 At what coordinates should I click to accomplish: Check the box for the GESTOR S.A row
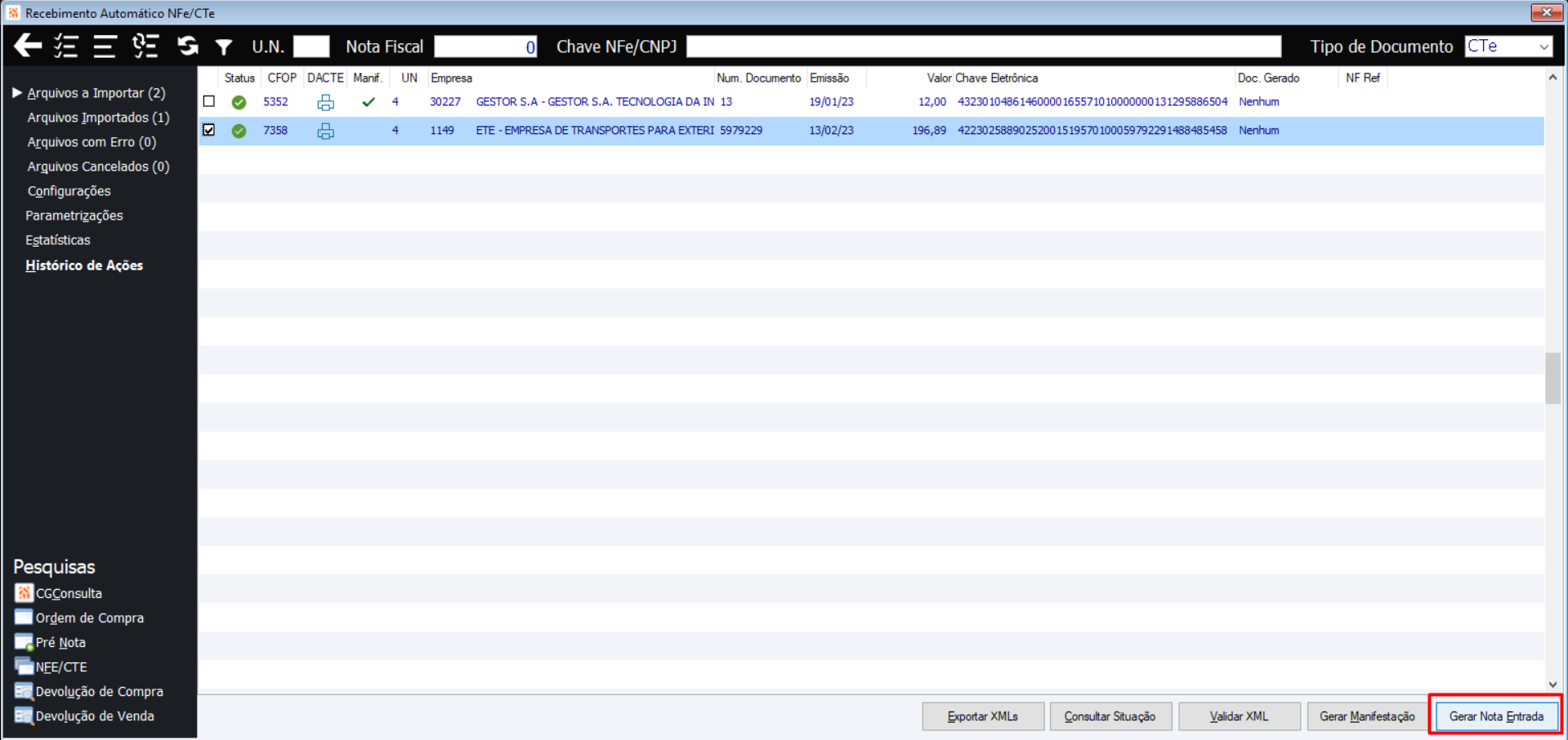tap(209, 101)
